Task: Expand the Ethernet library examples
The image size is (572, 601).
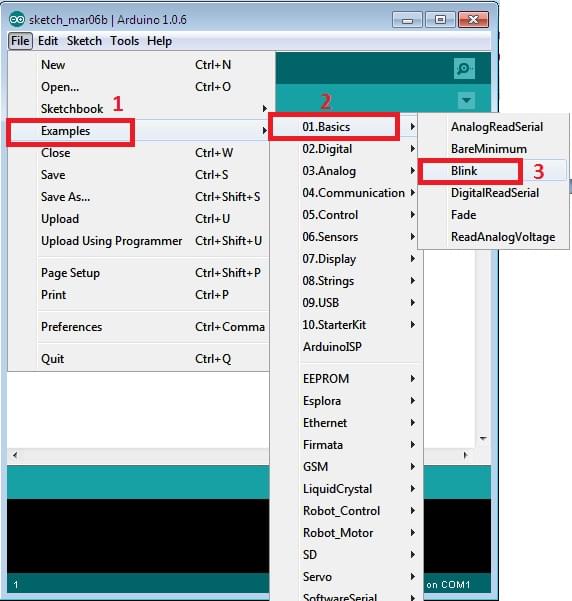Action: (x=346, y=423)
